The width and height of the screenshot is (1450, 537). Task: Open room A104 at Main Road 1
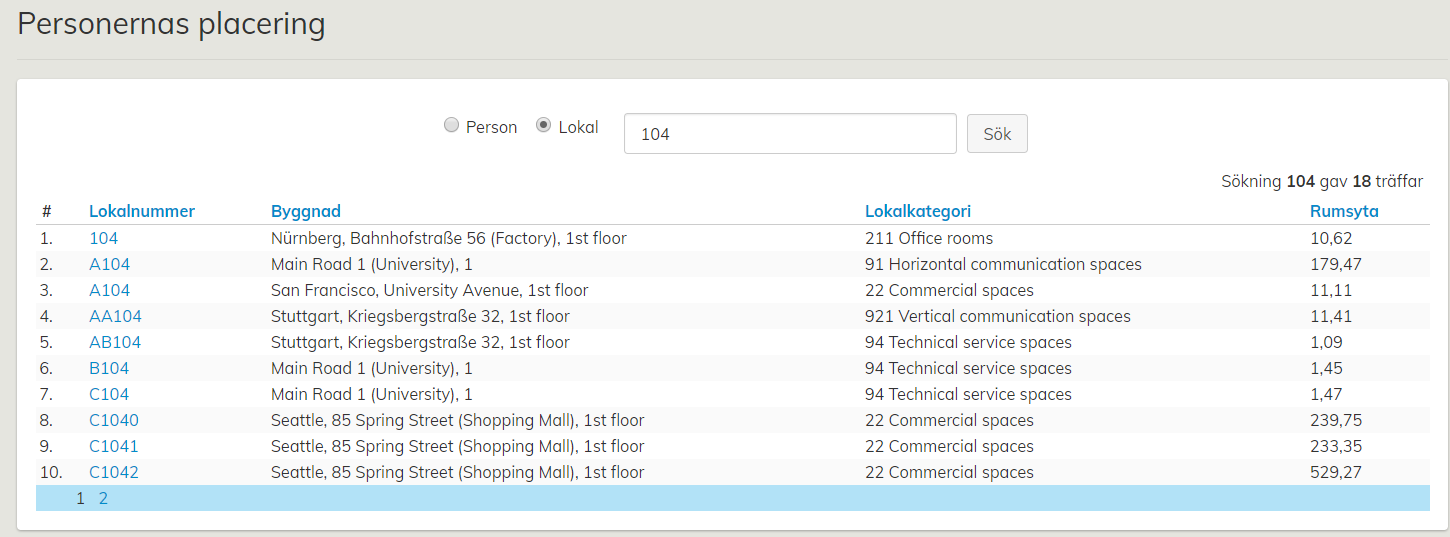109,265
